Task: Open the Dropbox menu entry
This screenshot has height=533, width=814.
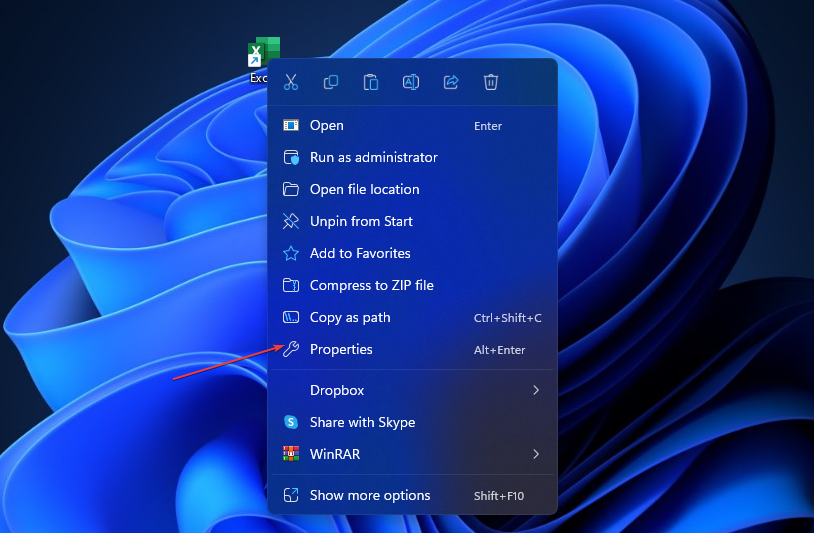Action: 412,390
